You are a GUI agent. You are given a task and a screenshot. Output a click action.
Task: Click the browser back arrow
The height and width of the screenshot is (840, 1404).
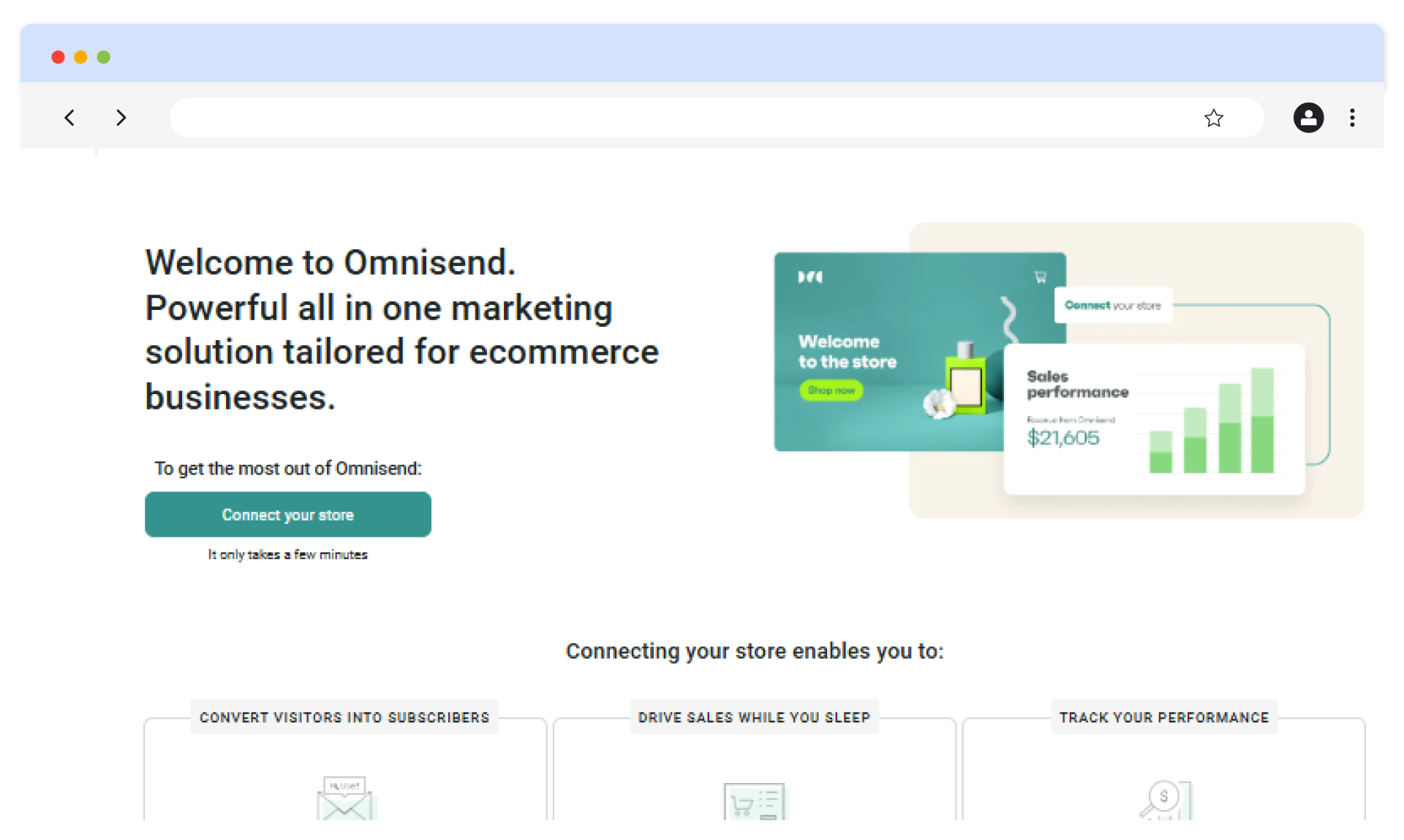pyautogui.click(x=69, y=118)
